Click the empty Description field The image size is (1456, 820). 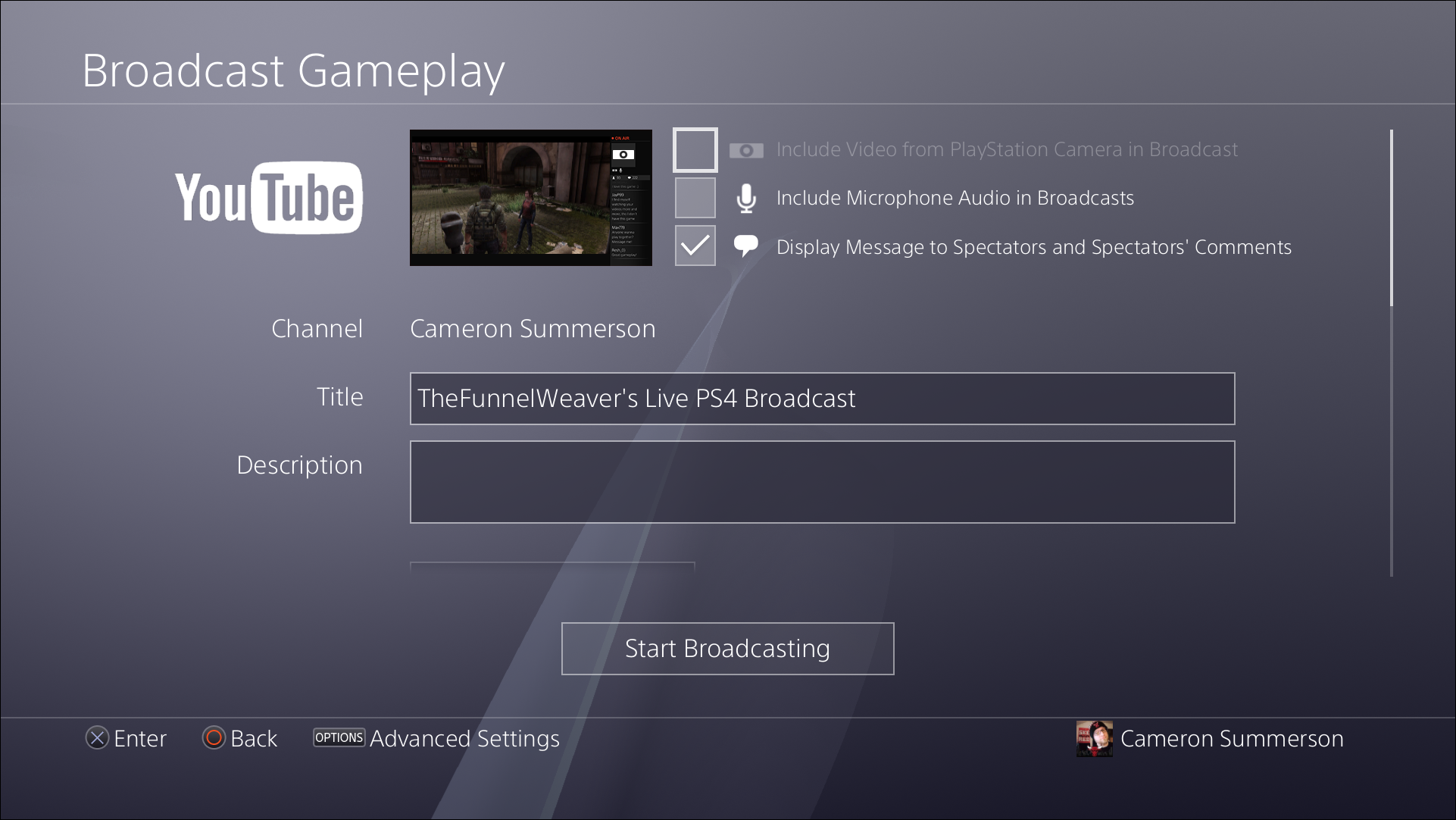pyautogui.click(x=822, y=482)
